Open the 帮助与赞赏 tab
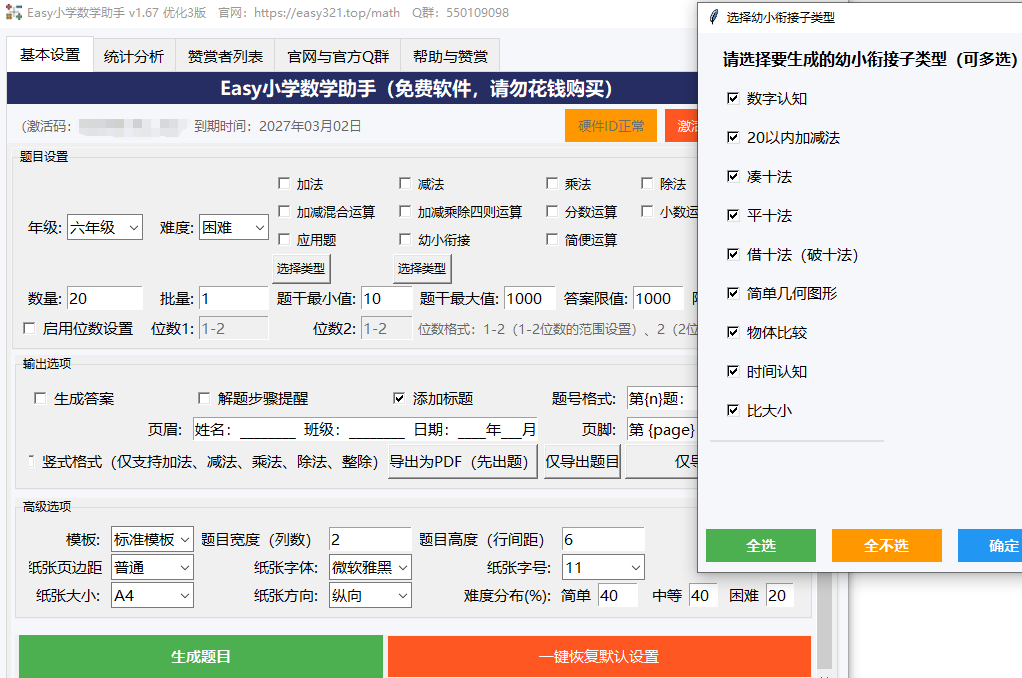 click(x=450, y=57)
